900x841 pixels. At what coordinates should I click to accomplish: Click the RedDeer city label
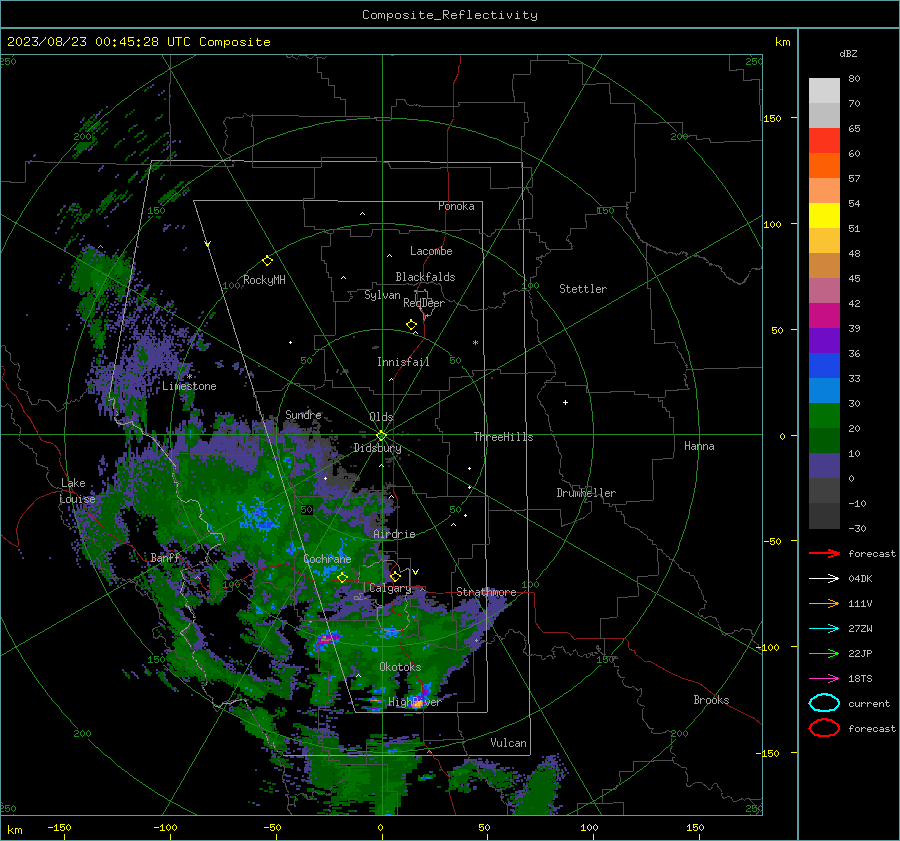click(424, 303)
